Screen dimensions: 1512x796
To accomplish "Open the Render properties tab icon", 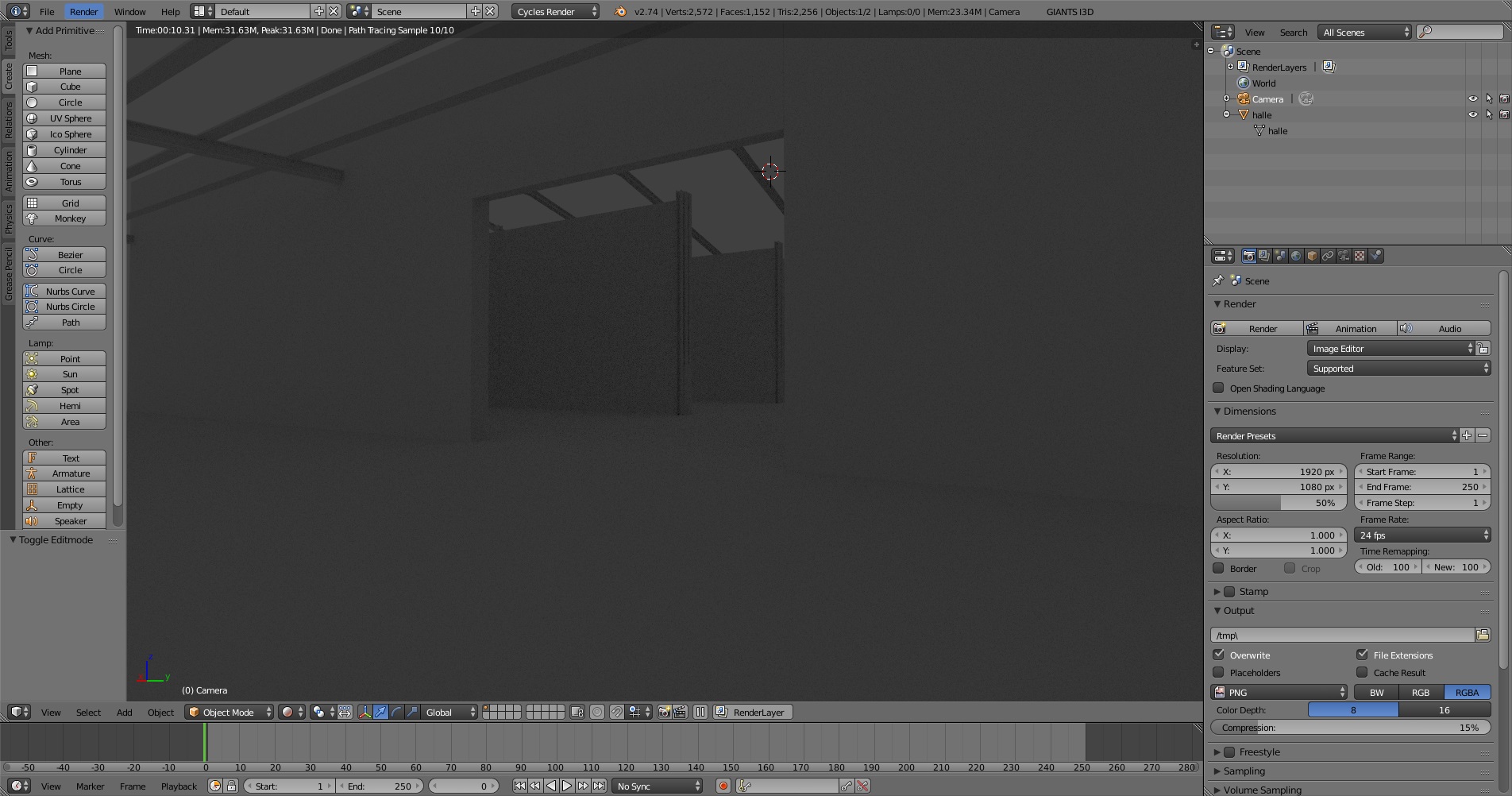I will 1248,256.
